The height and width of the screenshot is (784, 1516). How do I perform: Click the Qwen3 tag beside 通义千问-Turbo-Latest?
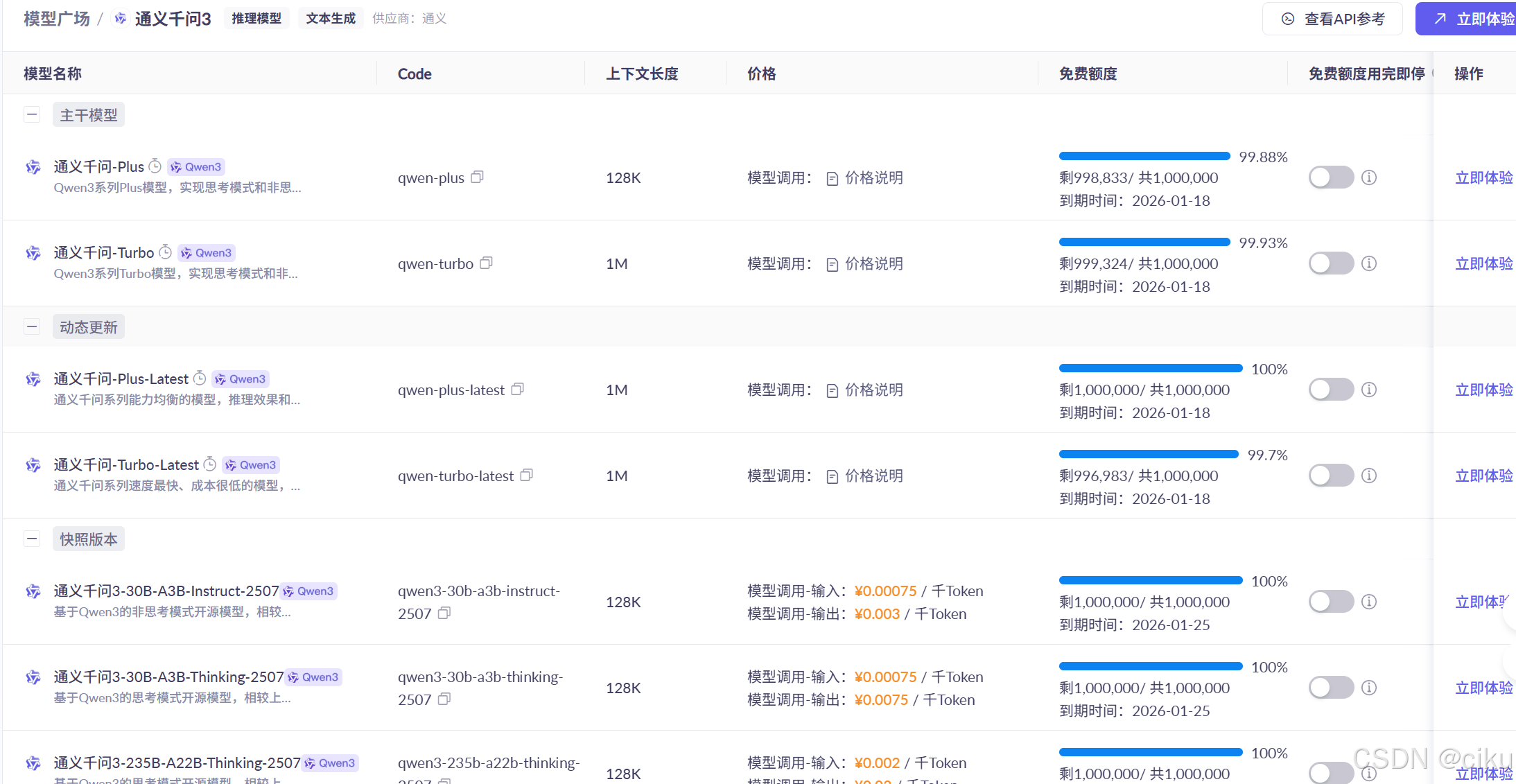pyautogui.click(x=251, y=465)
